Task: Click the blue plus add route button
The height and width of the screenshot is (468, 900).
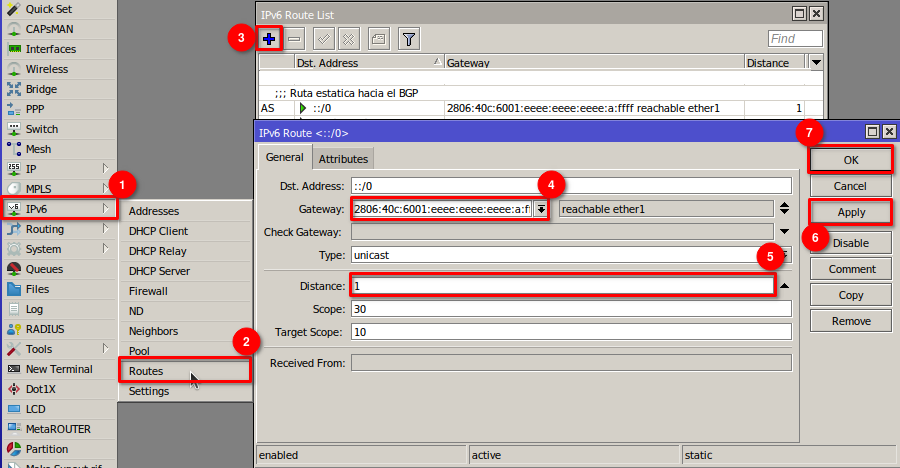Action: (269, 39)
